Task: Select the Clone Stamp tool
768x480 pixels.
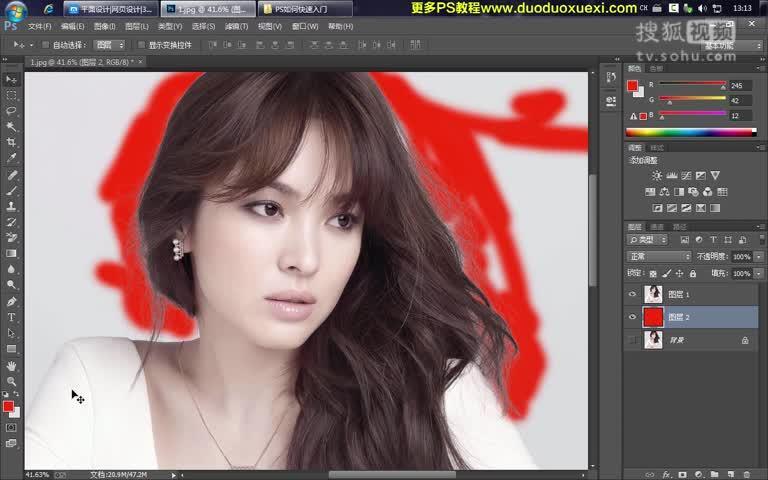Action: [x=11, y=206]
